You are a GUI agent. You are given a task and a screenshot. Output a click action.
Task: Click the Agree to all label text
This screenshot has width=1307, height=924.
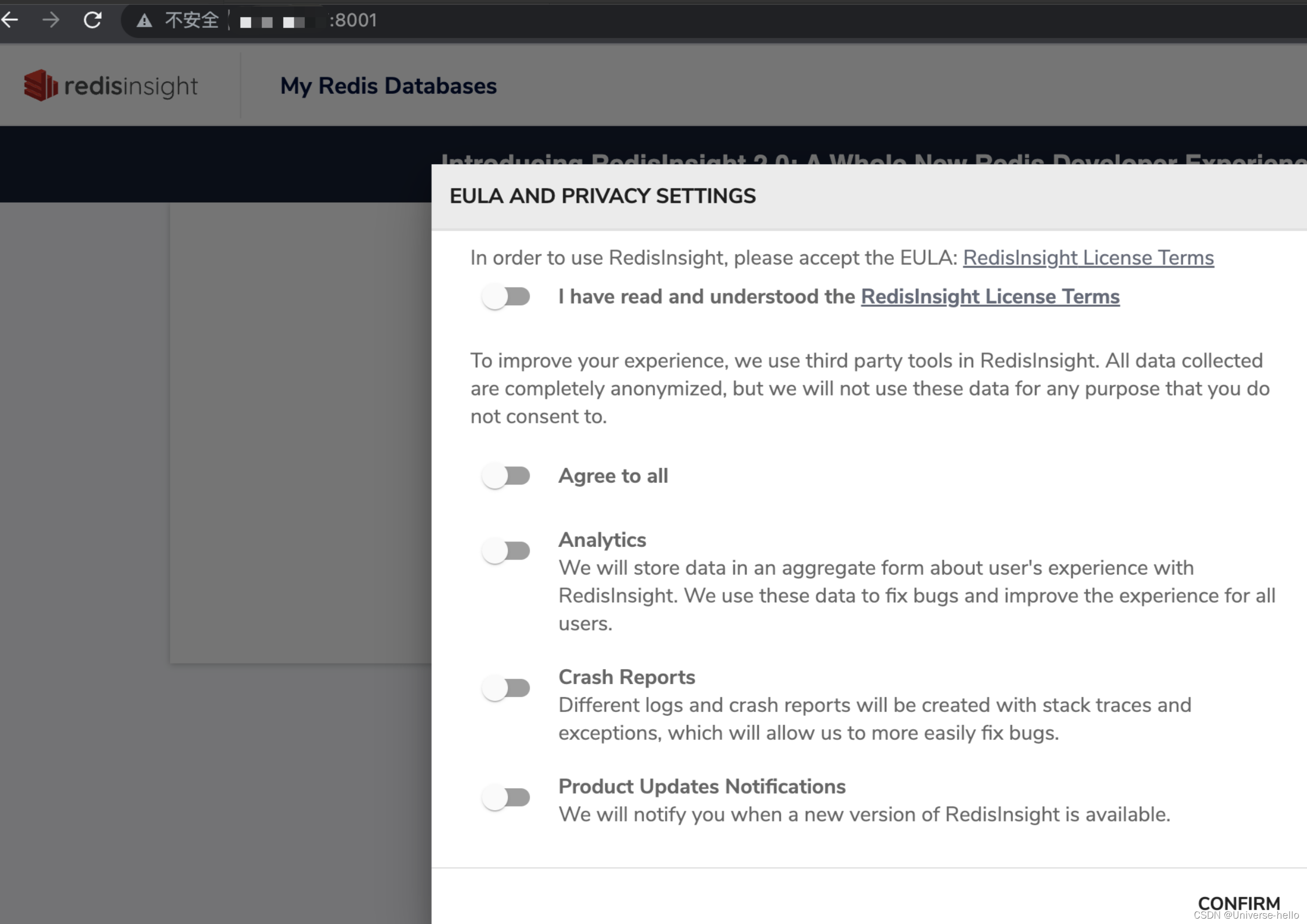(x=613, y=475)
